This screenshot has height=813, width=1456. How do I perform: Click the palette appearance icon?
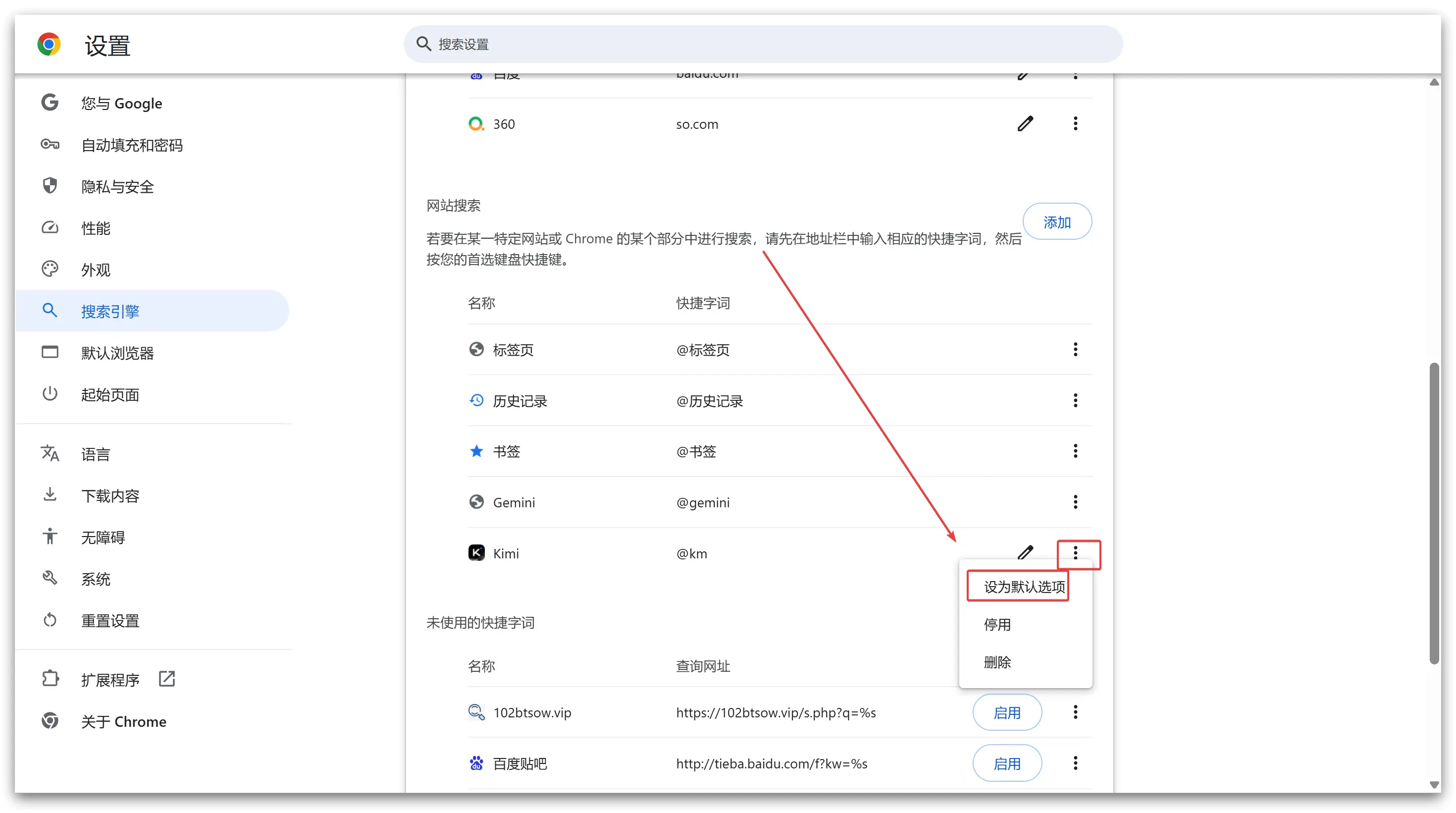point(50,269)
